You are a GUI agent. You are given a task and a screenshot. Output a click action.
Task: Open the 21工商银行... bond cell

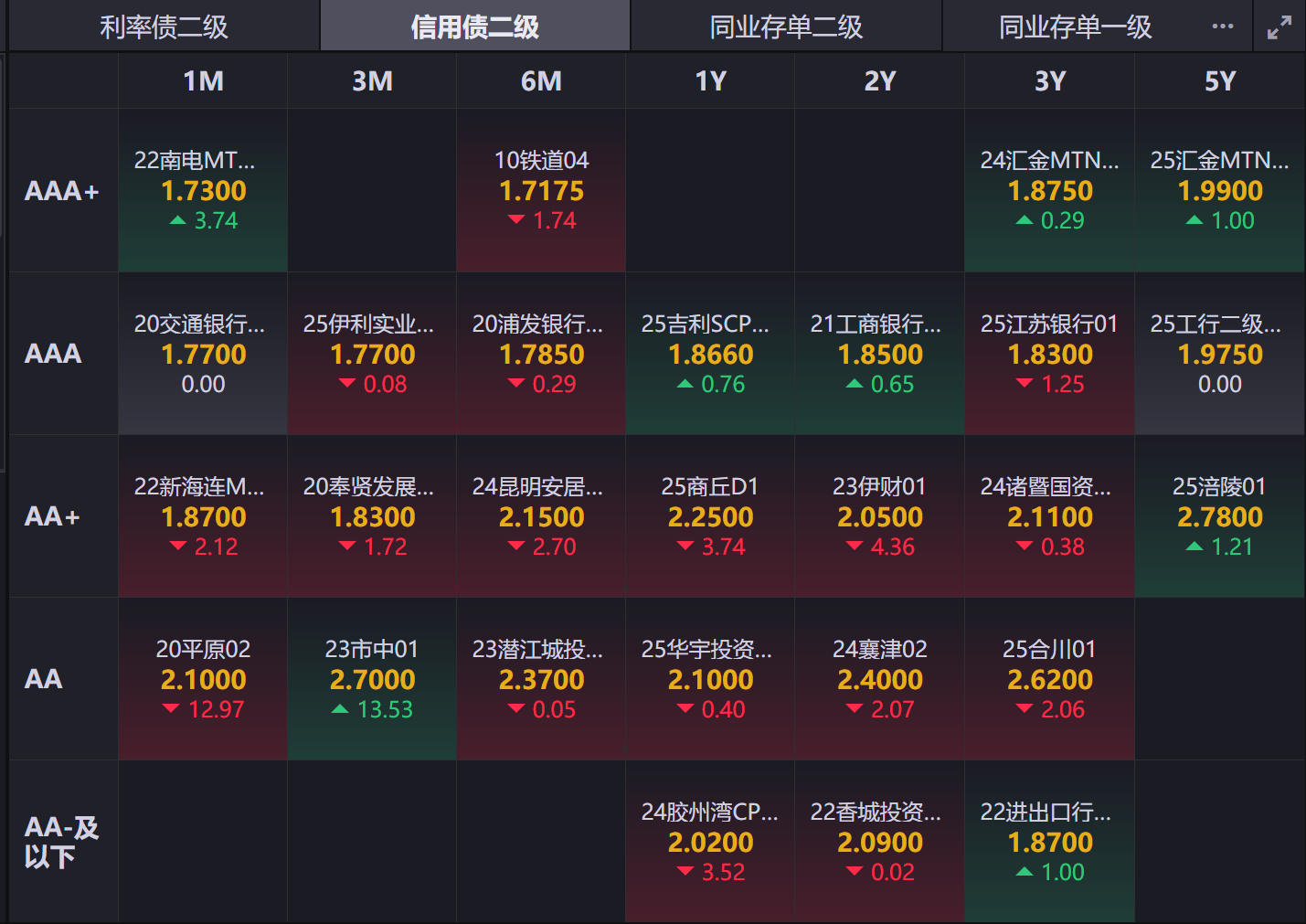(x=879, y=354)
